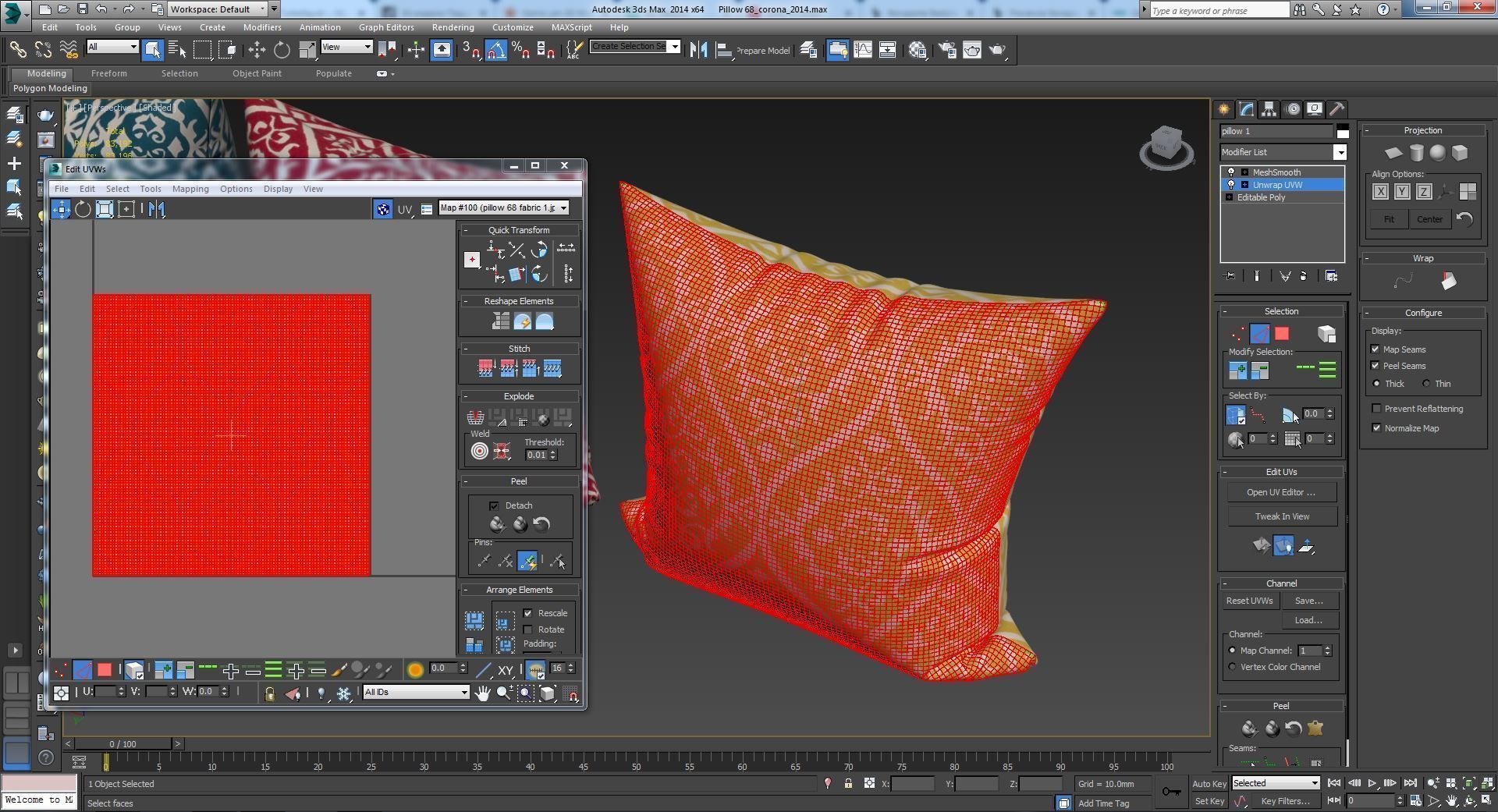Choose Box Map in Projection rollout
The width and height of the screenshot is (1498, 812).
pyautogui.click(x=1460, y=153)
